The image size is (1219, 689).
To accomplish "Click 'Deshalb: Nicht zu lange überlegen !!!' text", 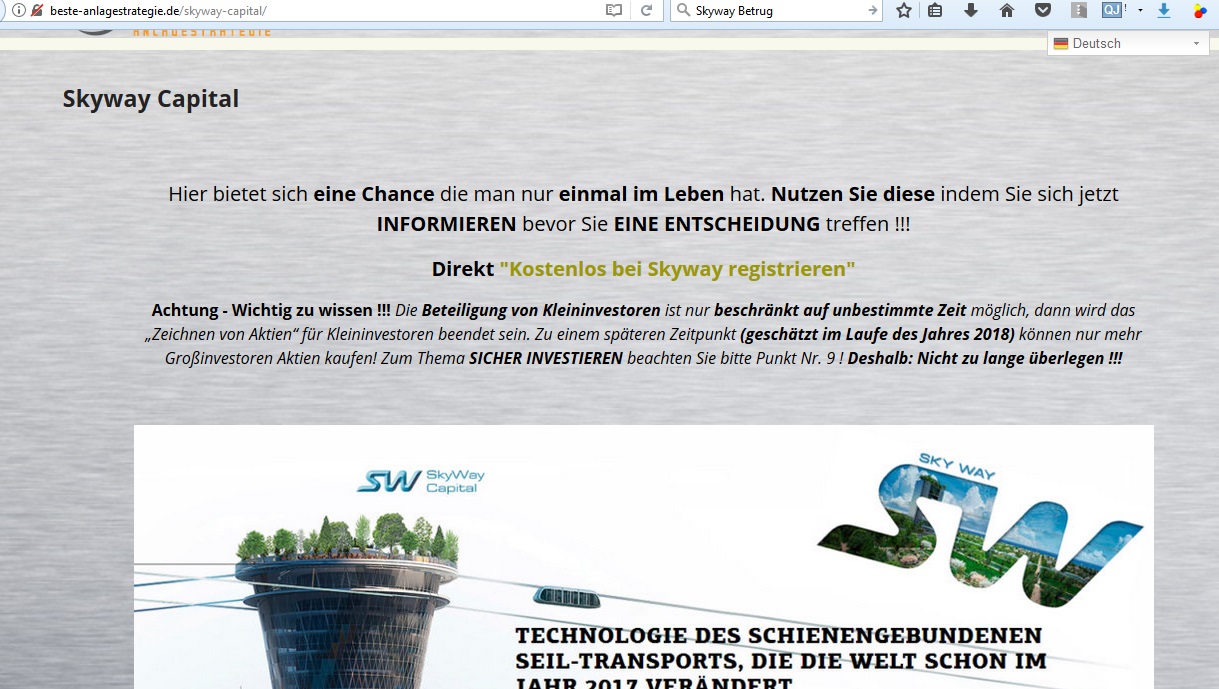I will coord(985,357).
